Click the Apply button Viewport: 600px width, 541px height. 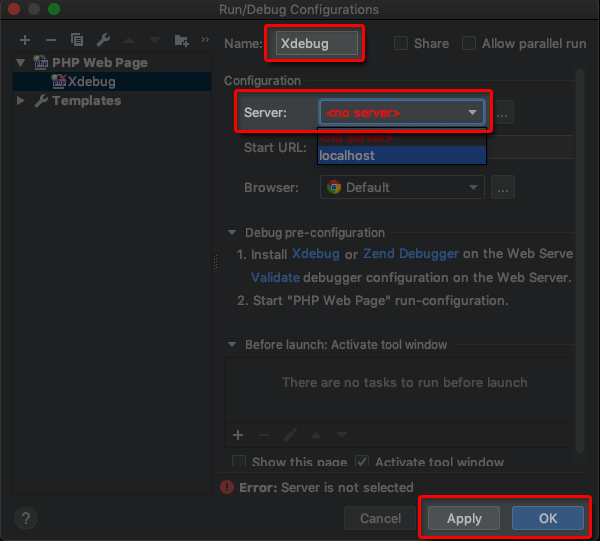(x=464, y=518)
